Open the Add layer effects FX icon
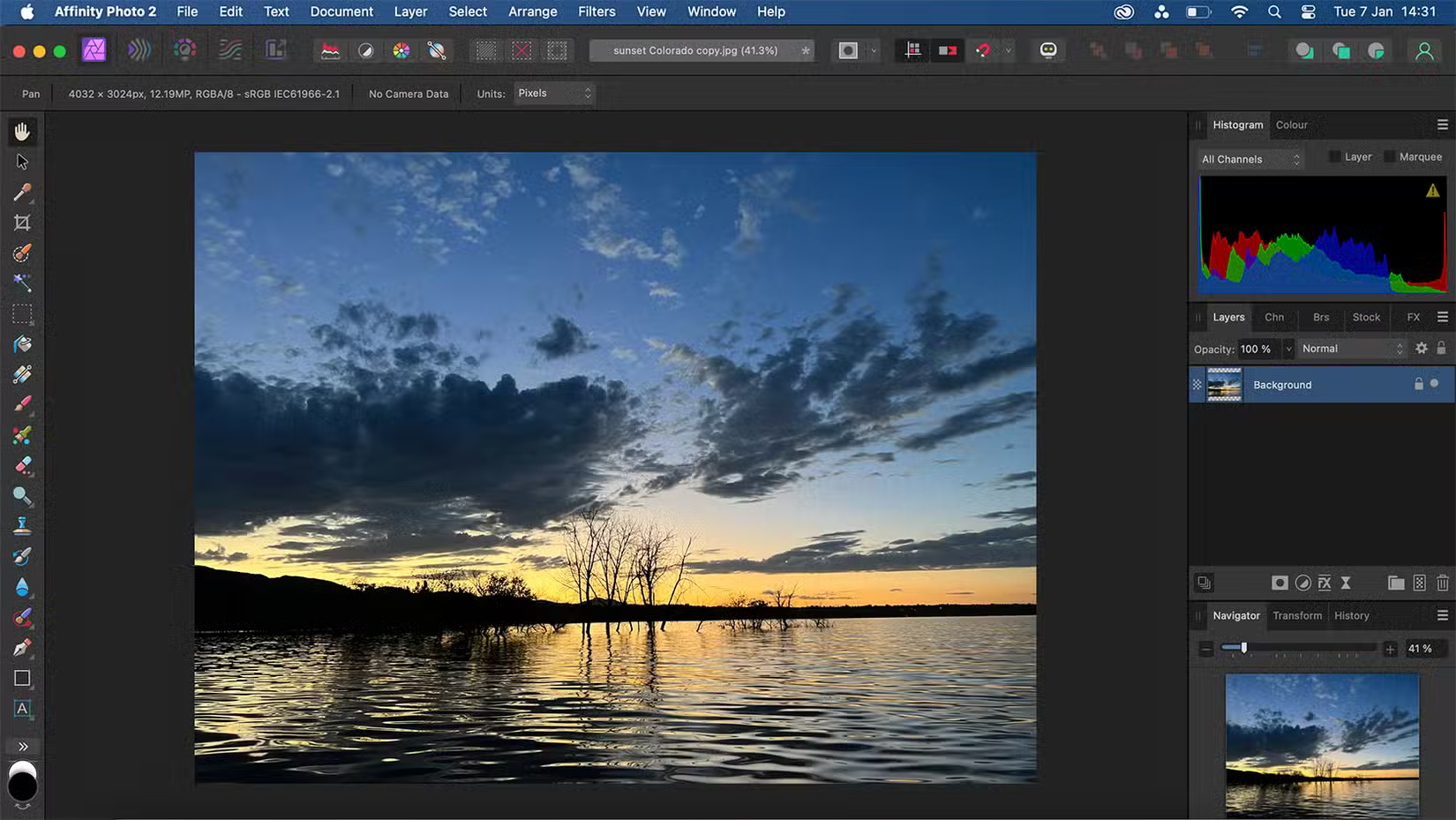 point(1325,583)
